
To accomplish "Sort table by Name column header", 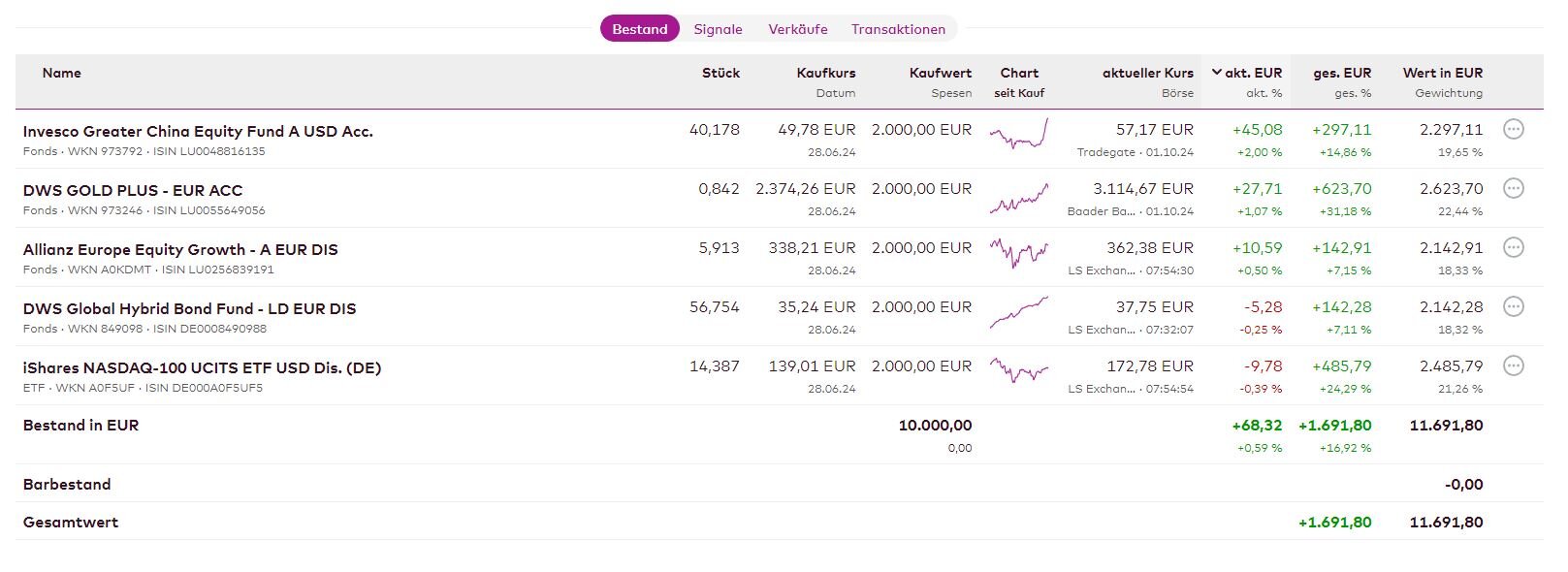I will 62,73.
